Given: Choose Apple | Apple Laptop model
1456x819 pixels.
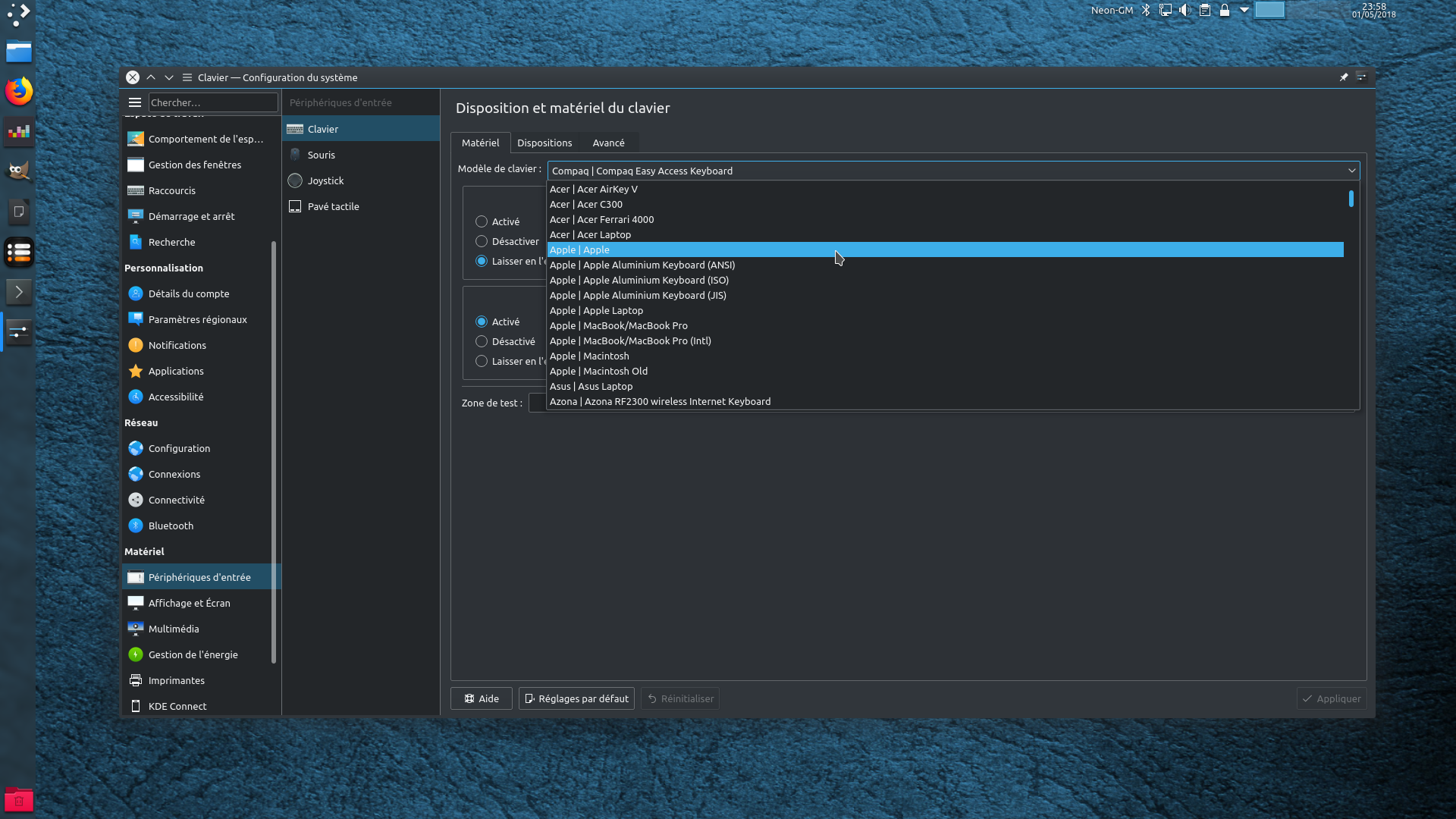Looking at the screenshot, I should click(946, 310).
